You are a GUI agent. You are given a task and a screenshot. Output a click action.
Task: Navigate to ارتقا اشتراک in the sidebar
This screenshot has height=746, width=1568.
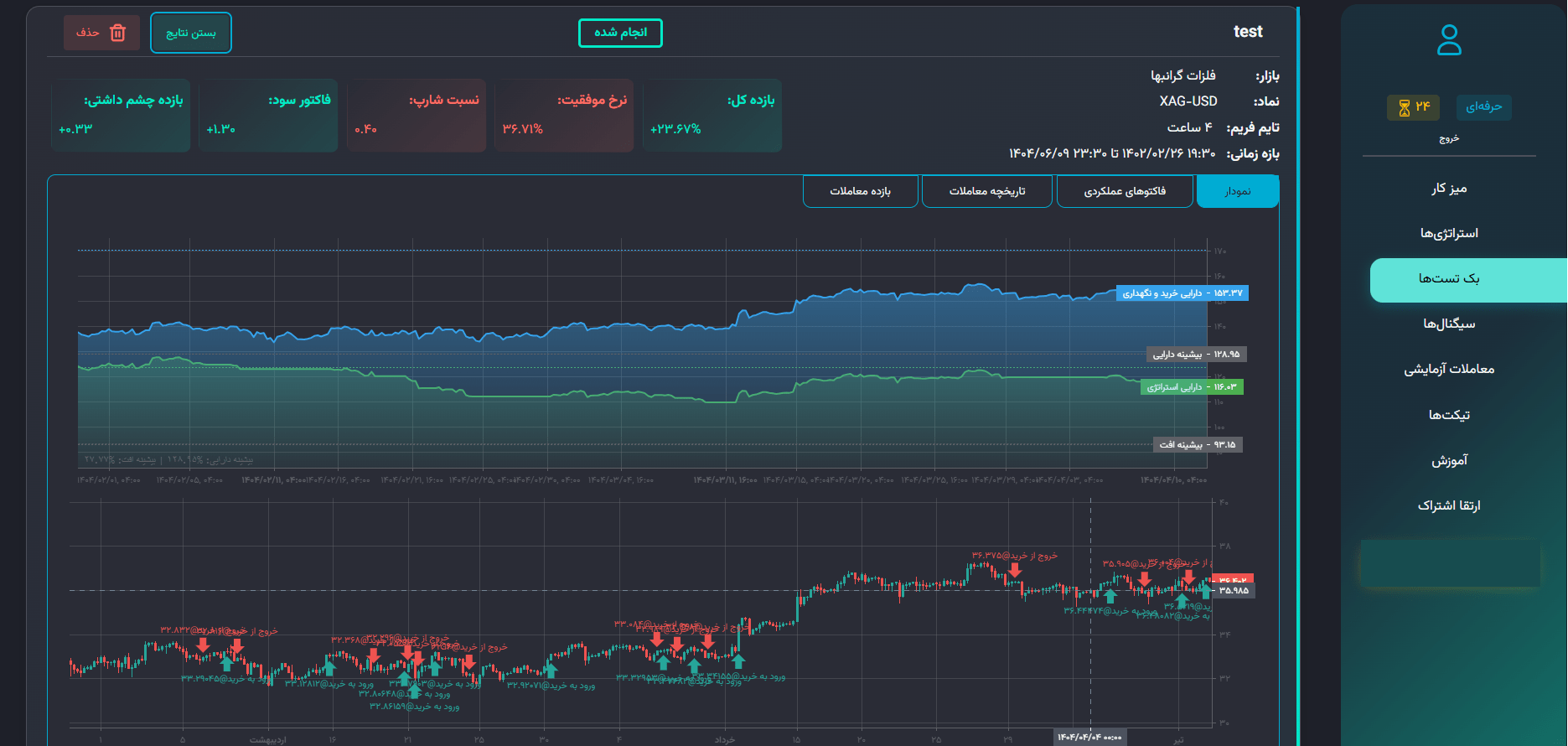(x=1449, y=505)
